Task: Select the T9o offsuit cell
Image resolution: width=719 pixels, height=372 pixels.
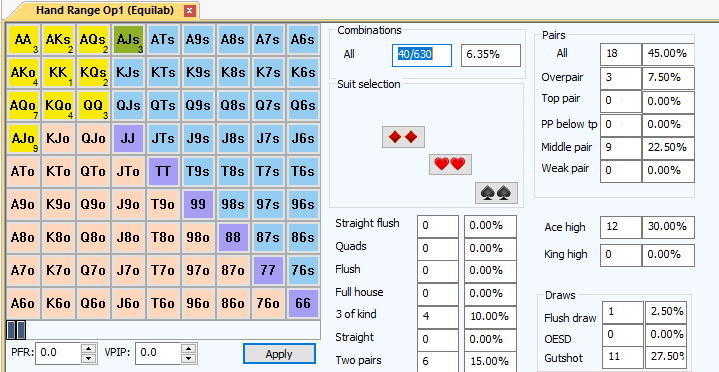Action: (163, 205)
